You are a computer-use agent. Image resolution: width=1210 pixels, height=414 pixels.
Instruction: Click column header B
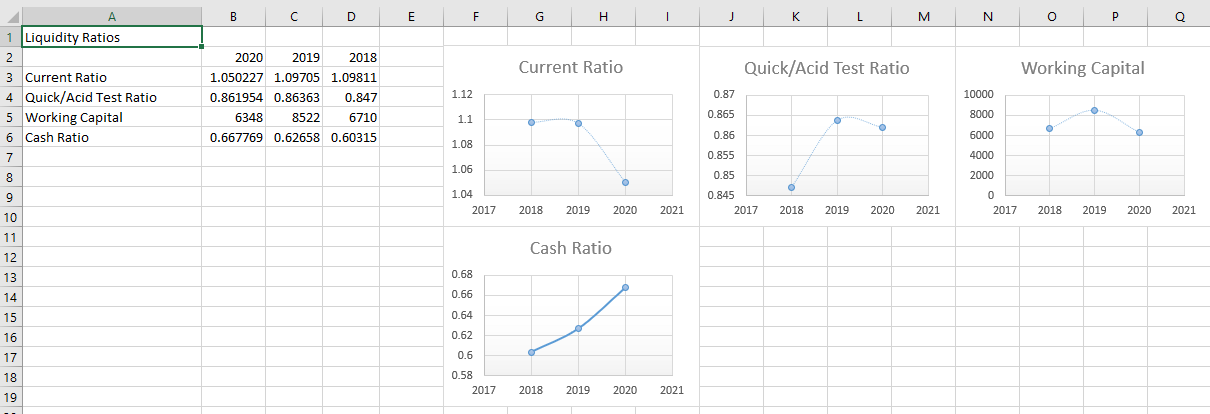(234, 16)
